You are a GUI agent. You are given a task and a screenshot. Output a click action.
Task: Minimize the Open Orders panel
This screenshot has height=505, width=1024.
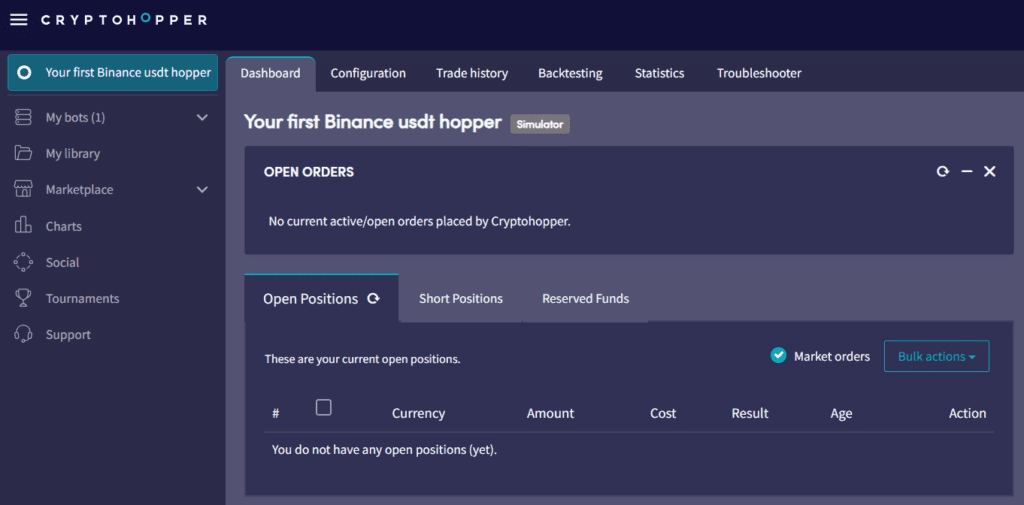(967, 172)
